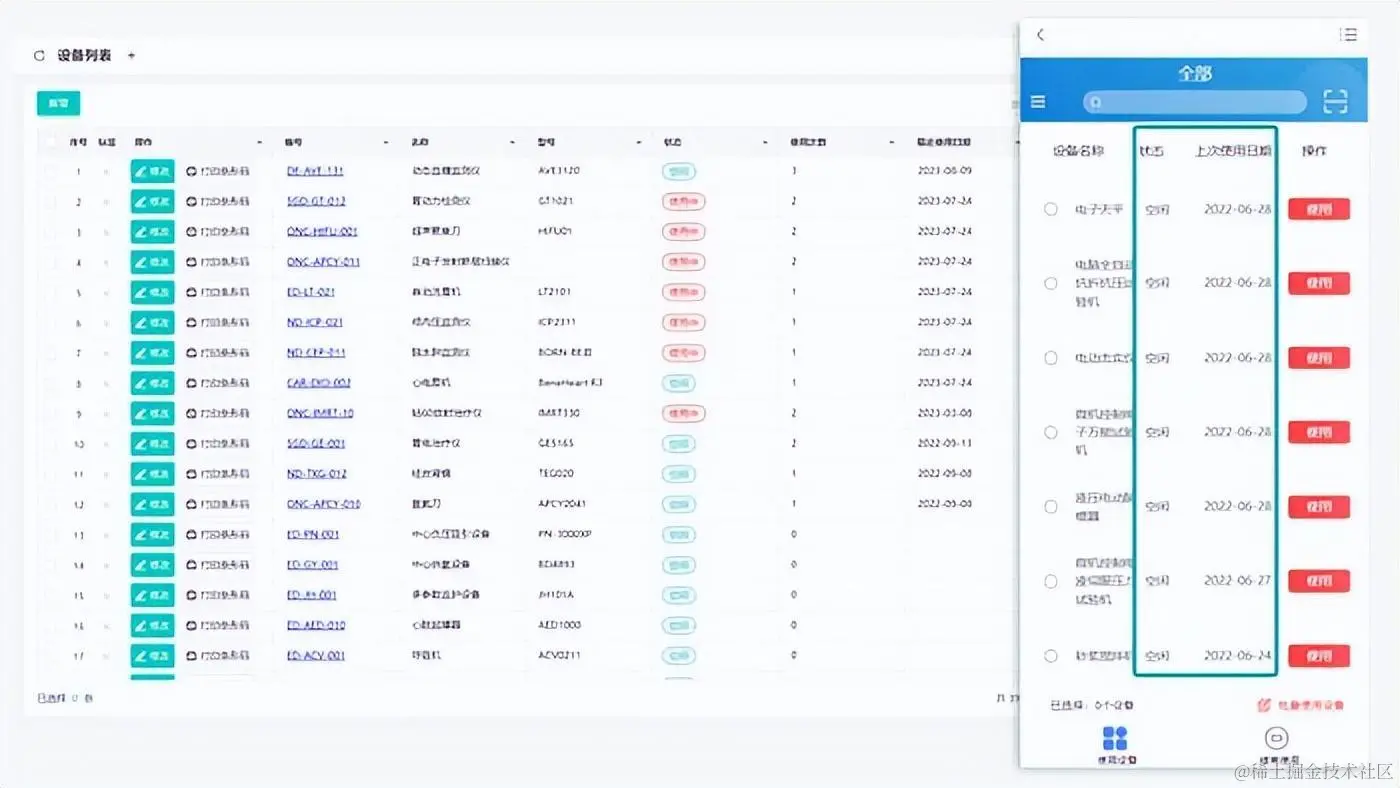This screenshot has width=1400, height=788.
Task: Check the row checkbox for SGO-GT-012
Action: [51, 201]
